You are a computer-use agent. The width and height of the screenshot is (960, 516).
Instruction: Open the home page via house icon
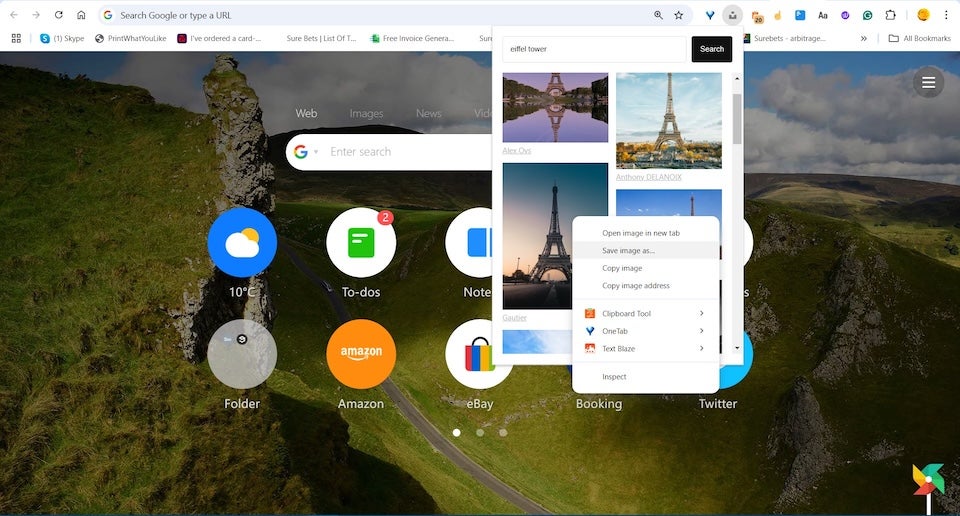[x=81, y=15]
